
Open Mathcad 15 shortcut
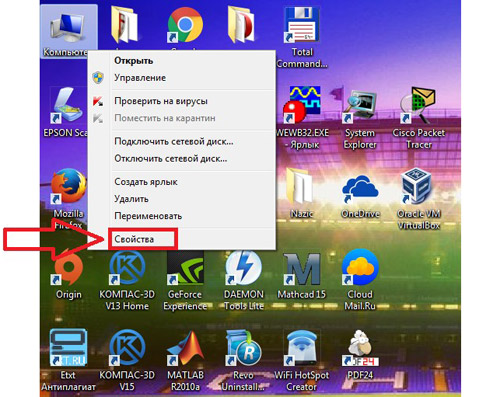tap(302, 268)
